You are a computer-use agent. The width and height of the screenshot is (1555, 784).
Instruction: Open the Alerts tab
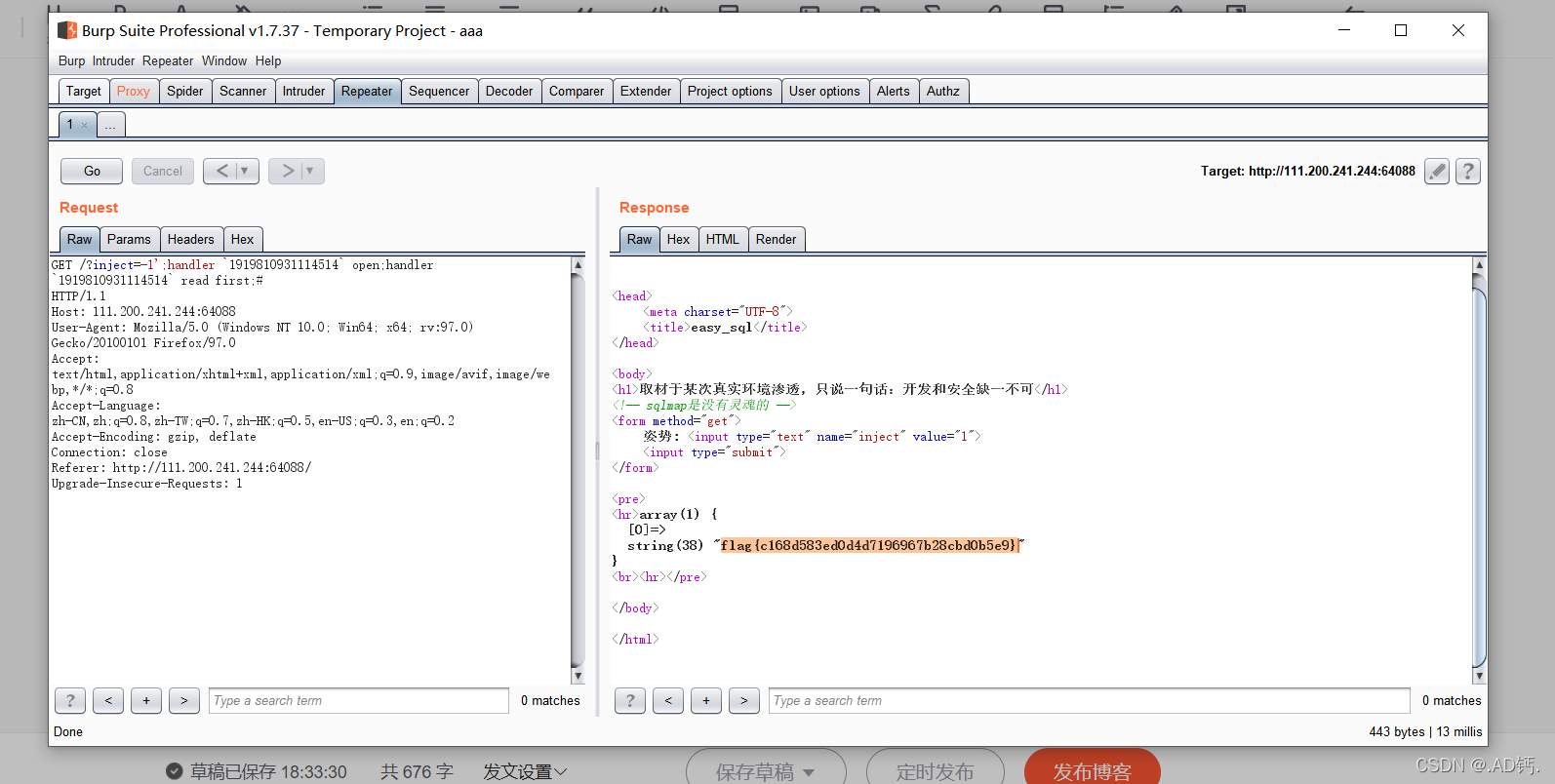(x=893, y=91)
